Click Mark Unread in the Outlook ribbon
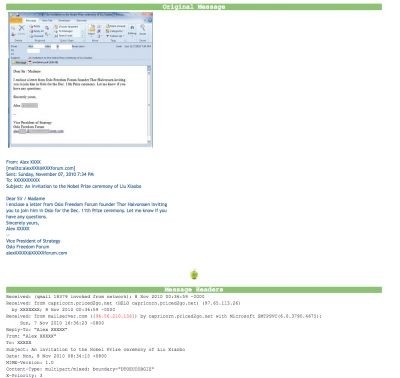This screenshot has width=400, height=378. (116, 26)
